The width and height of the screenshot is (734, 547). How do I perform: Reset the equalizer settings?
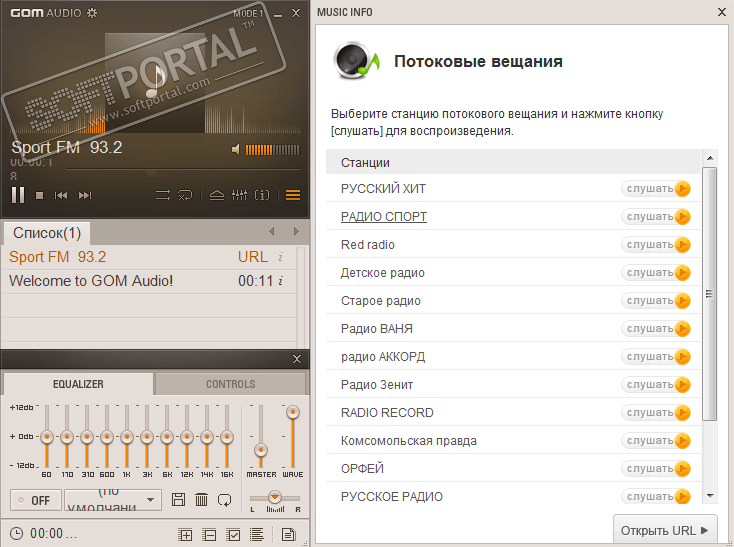[225, 500]
